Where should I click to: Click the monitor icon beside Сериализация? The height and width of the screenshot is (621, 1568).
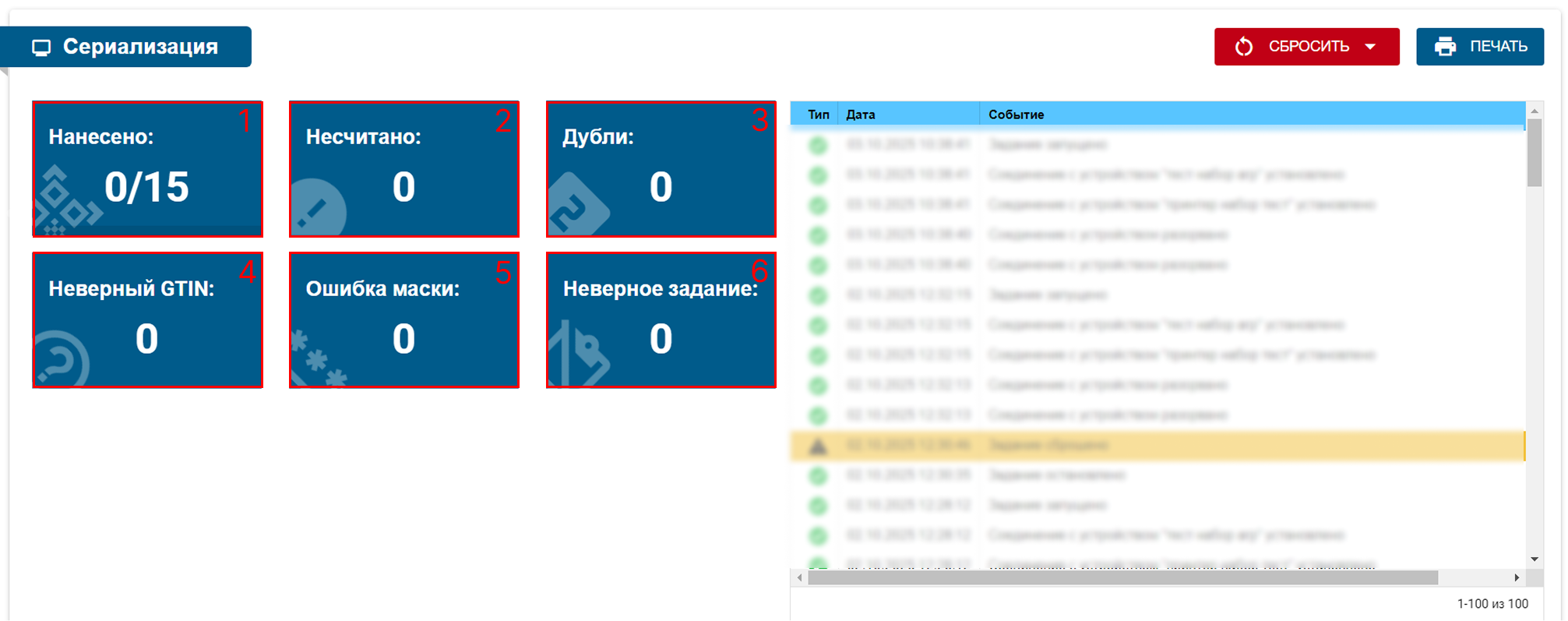click(41, 48)
